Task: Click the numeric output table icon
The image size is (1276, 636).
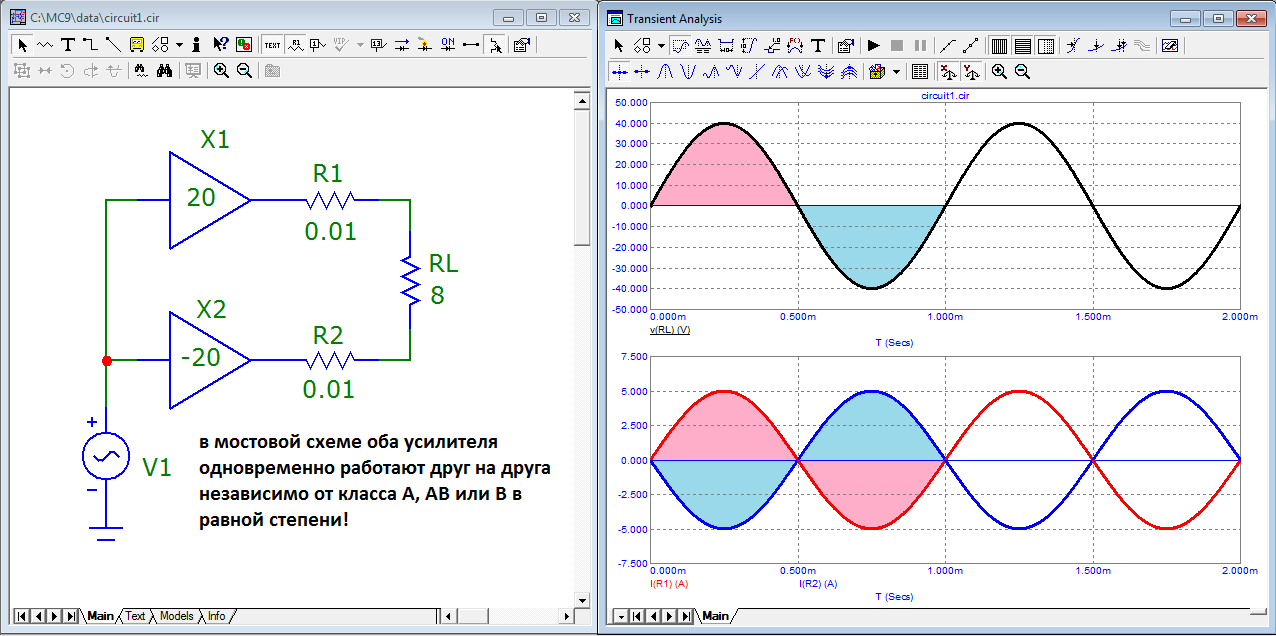Action: pos(920,72)
